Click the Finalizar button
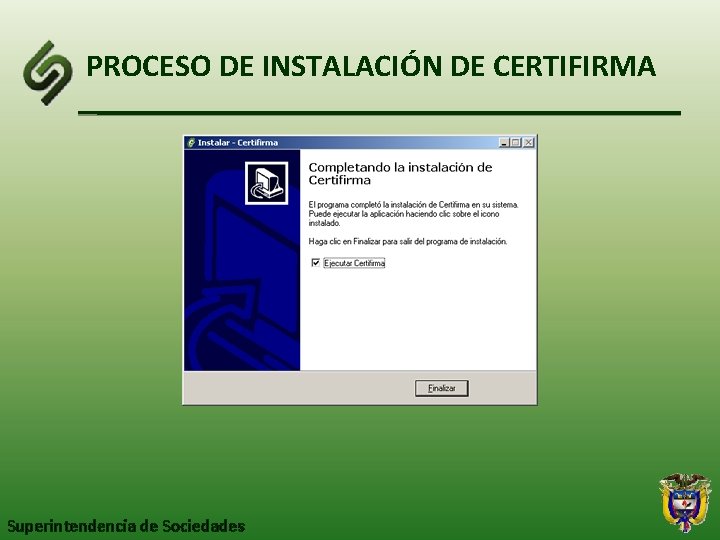This screenshot has height=540, width=720. coord(441,388)
